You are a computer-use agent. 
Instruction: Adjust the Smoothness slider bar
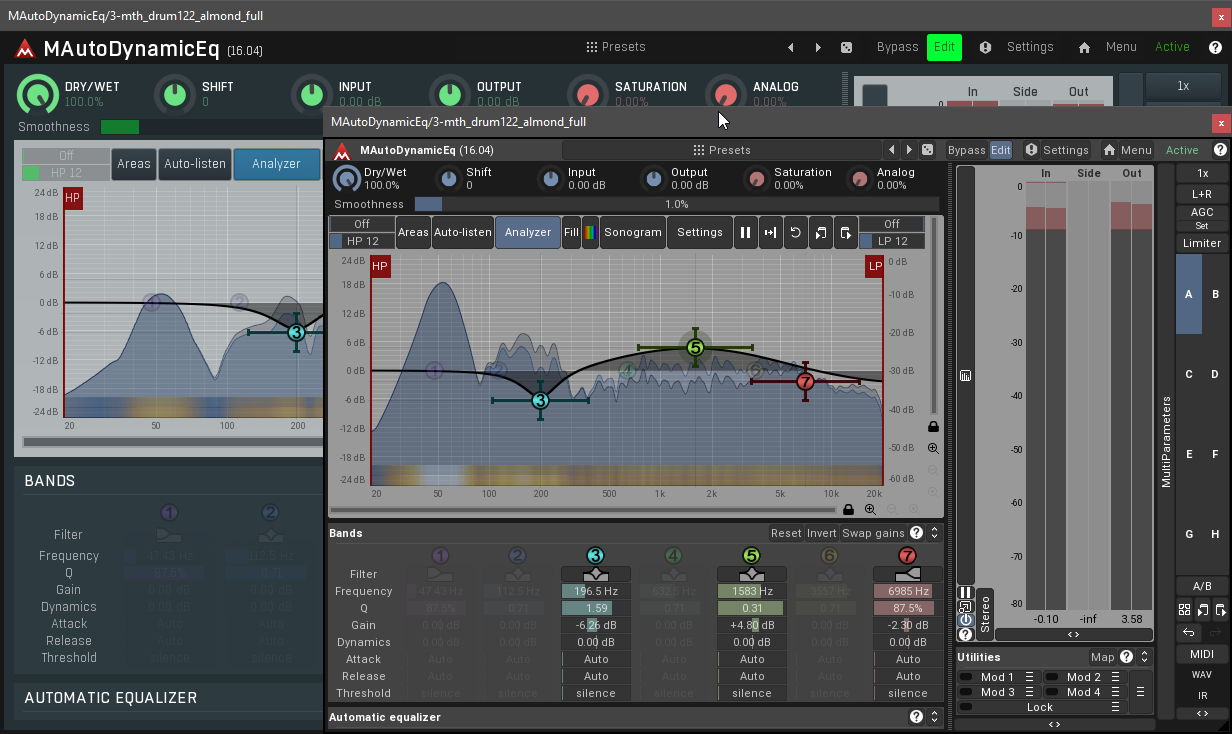677,204
